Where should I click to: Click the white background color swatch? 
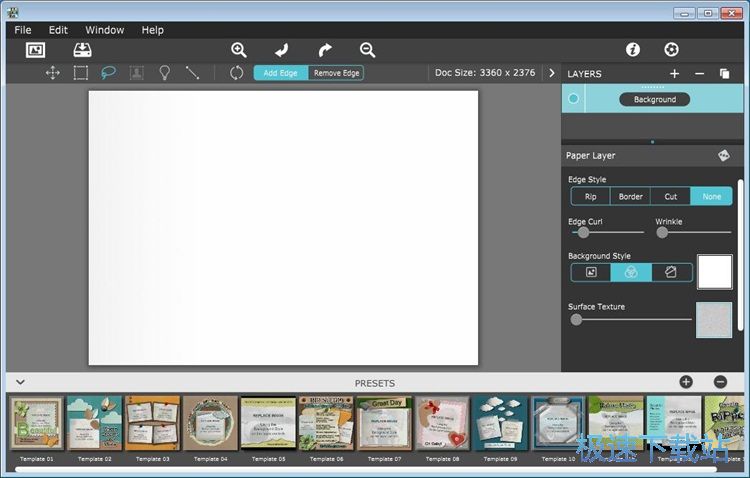point(714,272)
